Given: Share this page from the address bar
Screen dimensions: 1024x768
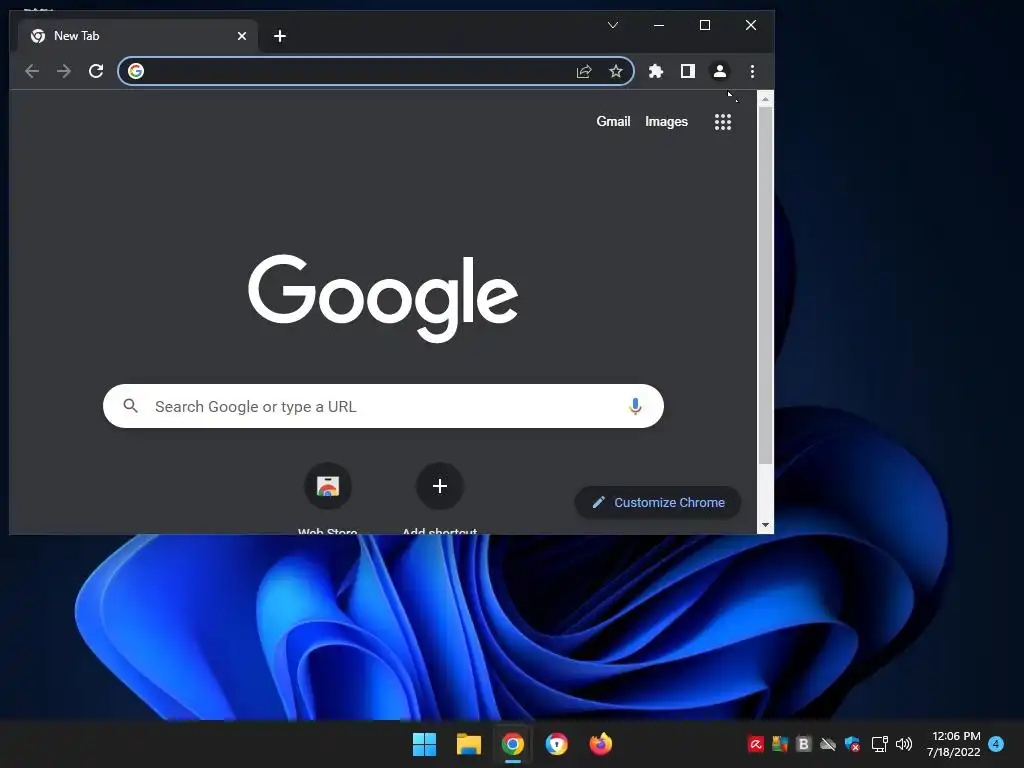Looking at the screenshot, I should [584, 71].
